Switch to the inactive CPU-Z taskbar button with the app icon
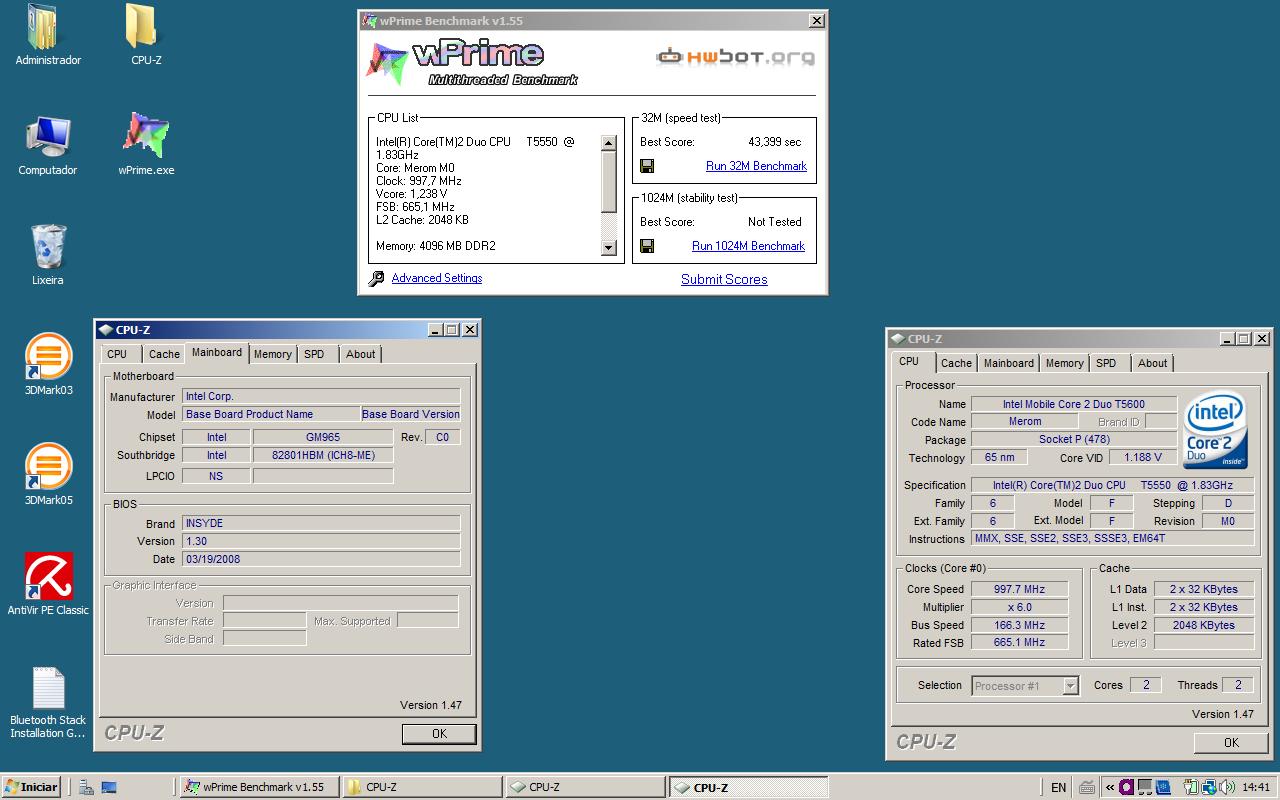This screenshot has height=800, width=1280. coord(585,787)
